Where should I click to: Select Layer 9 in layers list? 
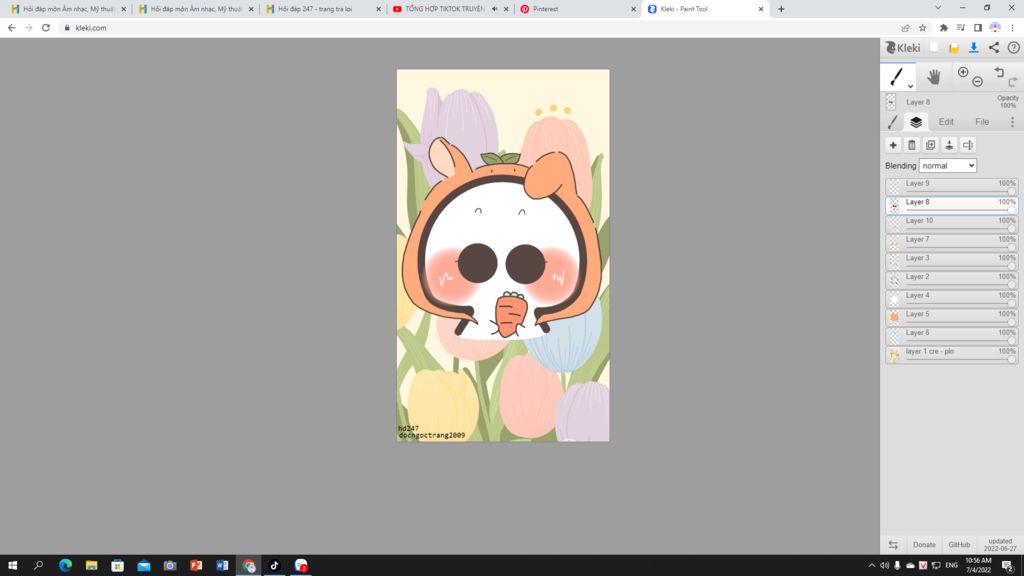[952, 186]
